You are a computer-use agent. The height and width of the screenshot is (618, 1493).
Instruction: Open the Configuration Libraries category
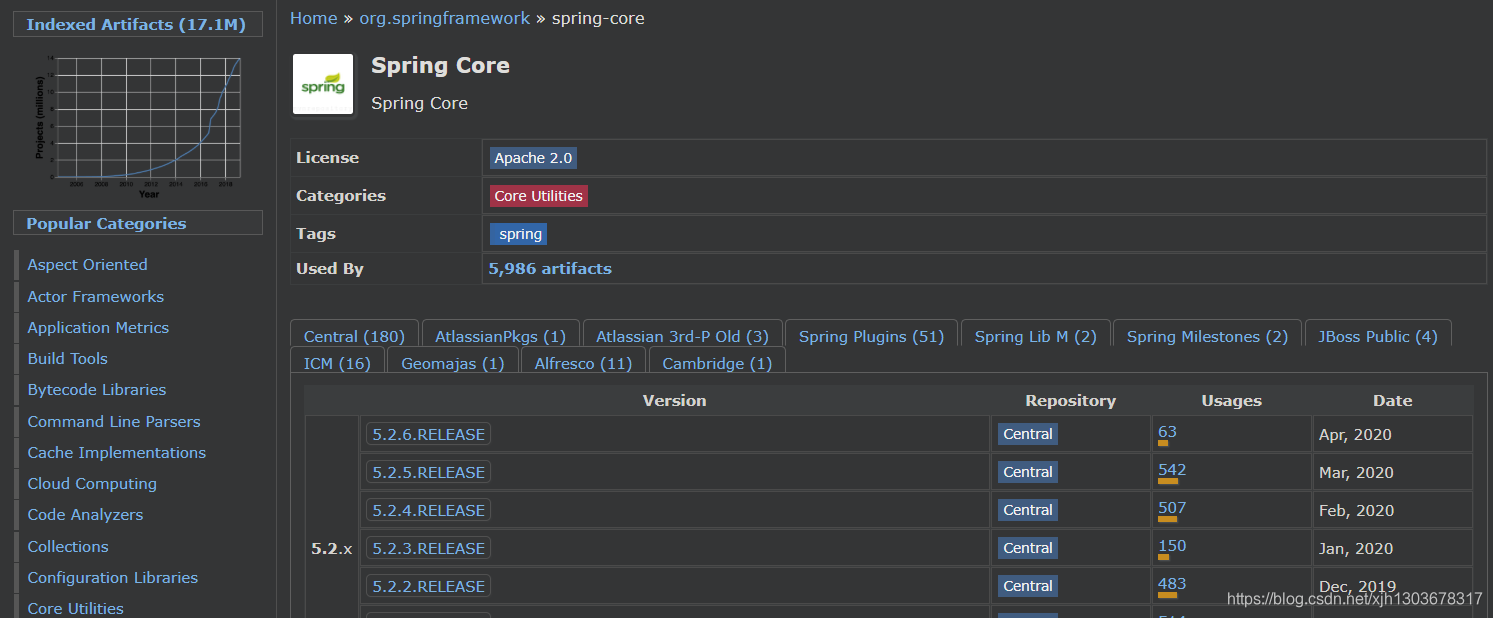point(113,578)
